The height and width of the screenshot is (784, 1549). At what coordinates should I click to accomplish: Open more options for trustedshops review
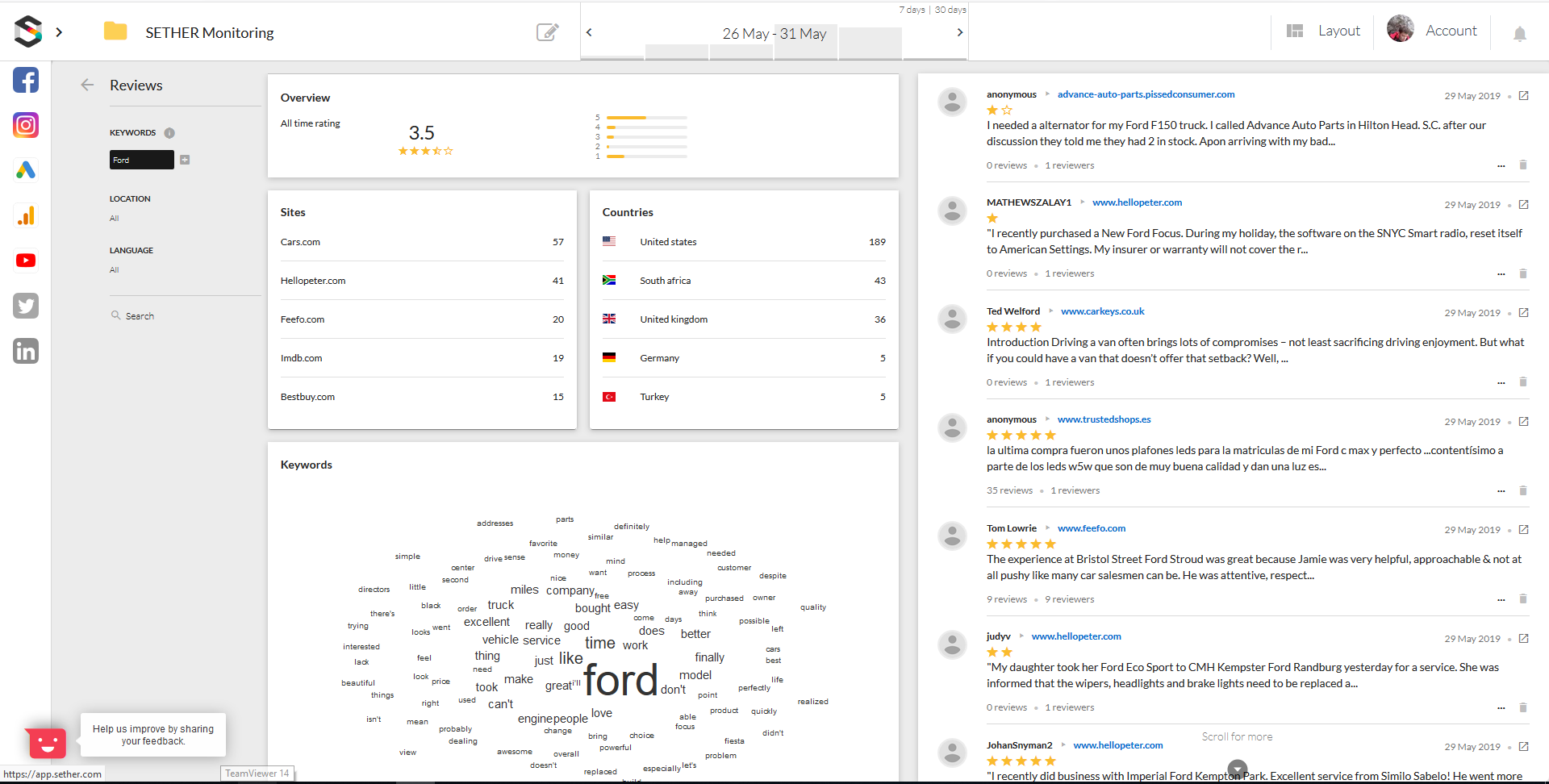tap(1501, 491)
